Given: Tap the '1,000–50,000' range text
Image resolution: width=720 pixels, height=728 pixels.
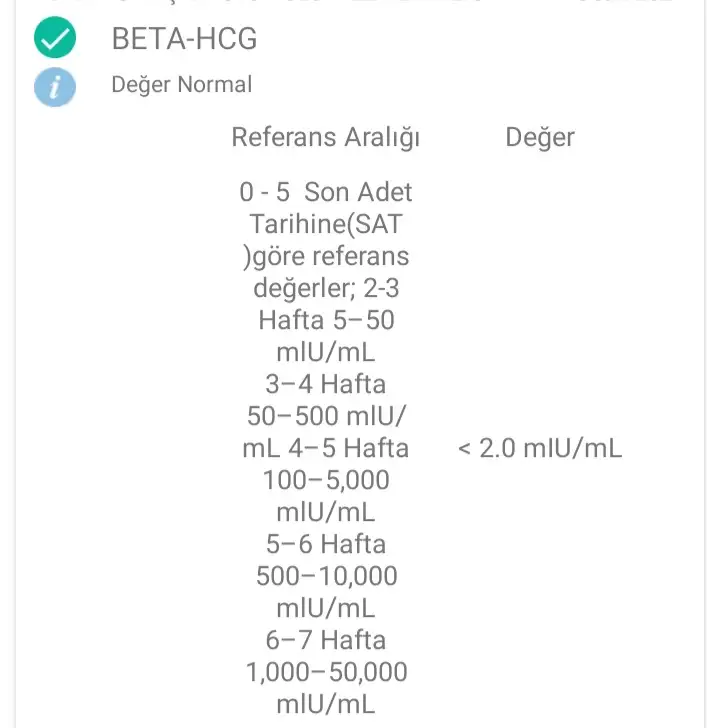Looking at the screenshot, I should pos(326,672).
